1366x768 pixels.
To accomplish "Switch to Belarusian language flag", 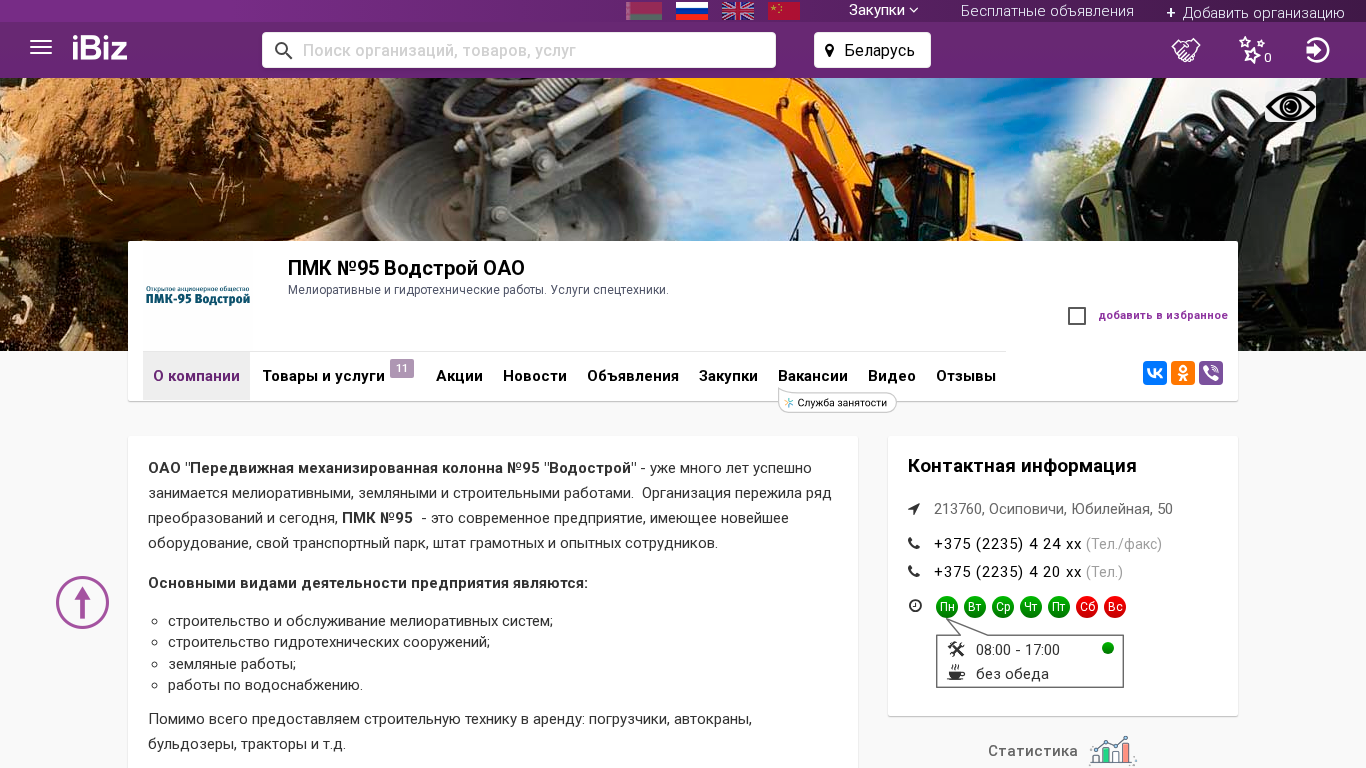I will [644, 11].
